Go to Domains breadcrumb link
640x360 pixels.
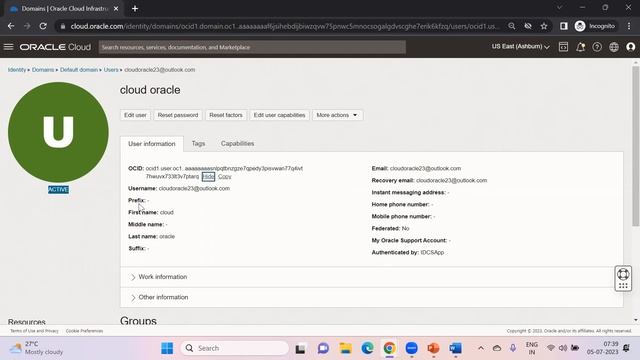[x=43, y=70]
